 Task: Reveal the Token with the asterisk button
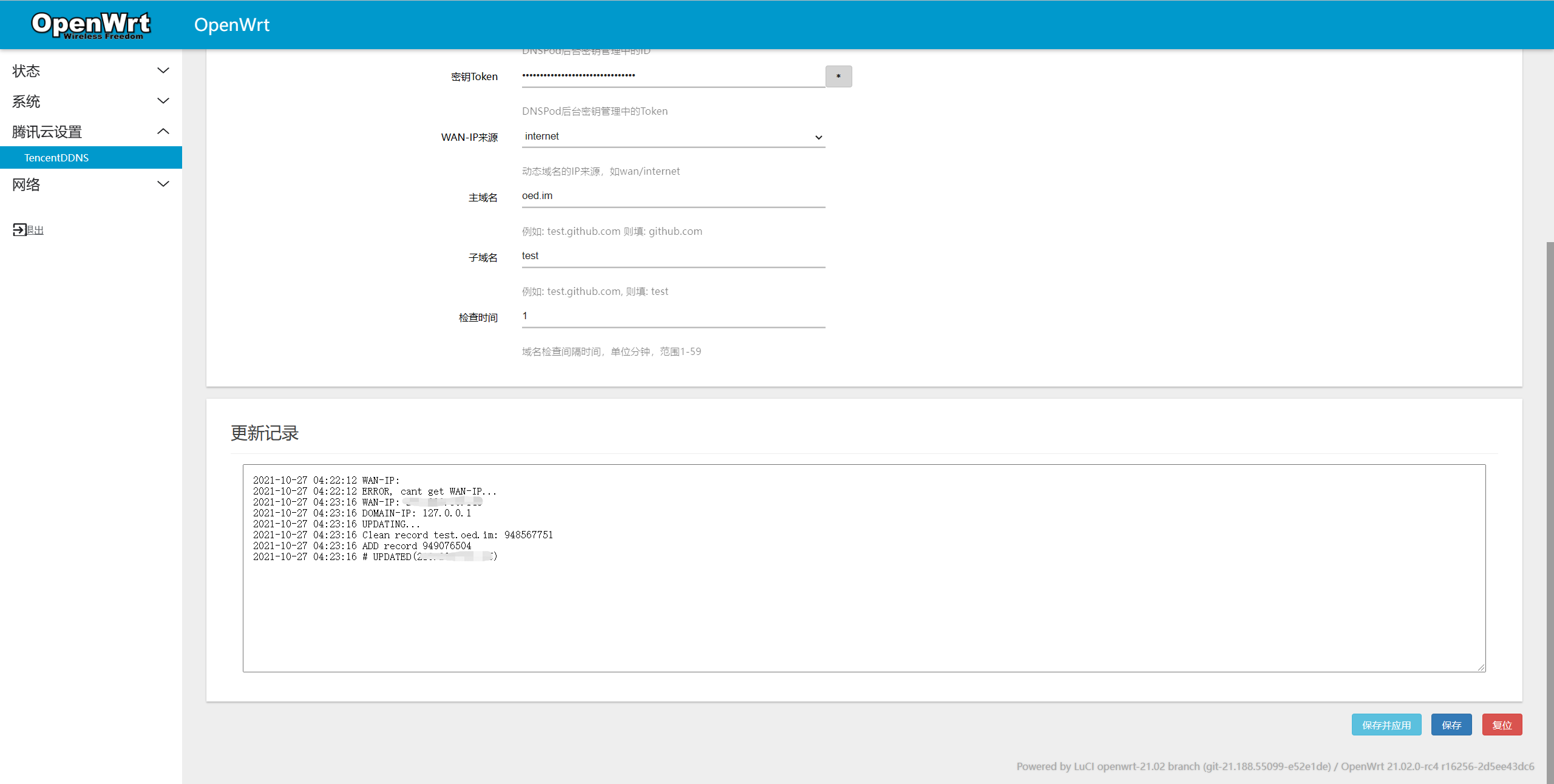point(838,76)
